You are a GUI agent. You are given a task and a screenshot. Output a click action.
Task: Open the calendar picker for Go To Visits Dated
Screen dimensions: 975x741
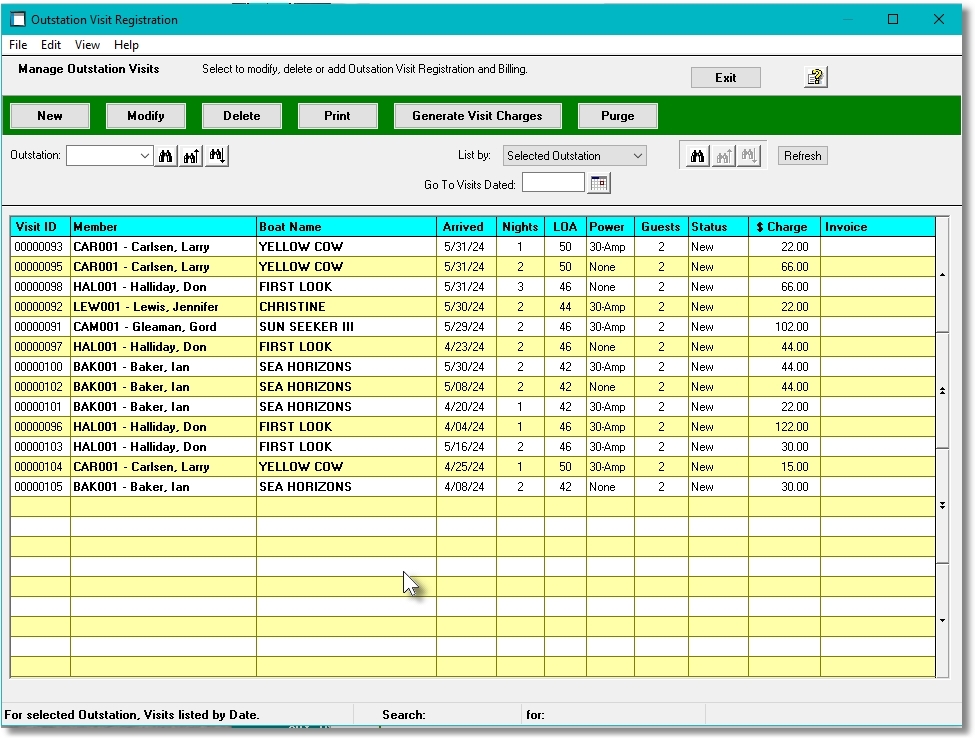(599, 182)
